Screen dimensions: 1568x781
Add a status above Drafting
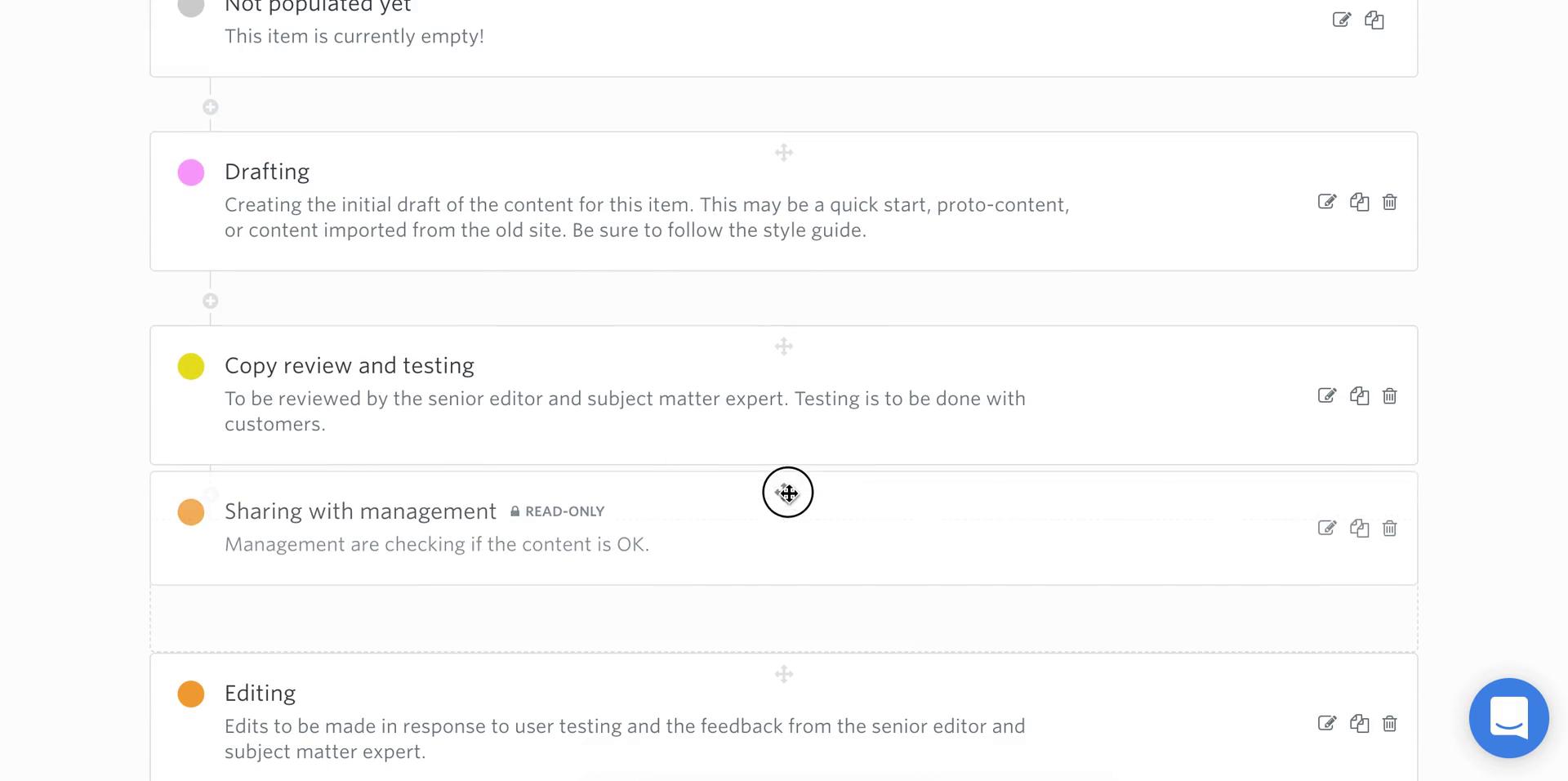tap(210, 107)
